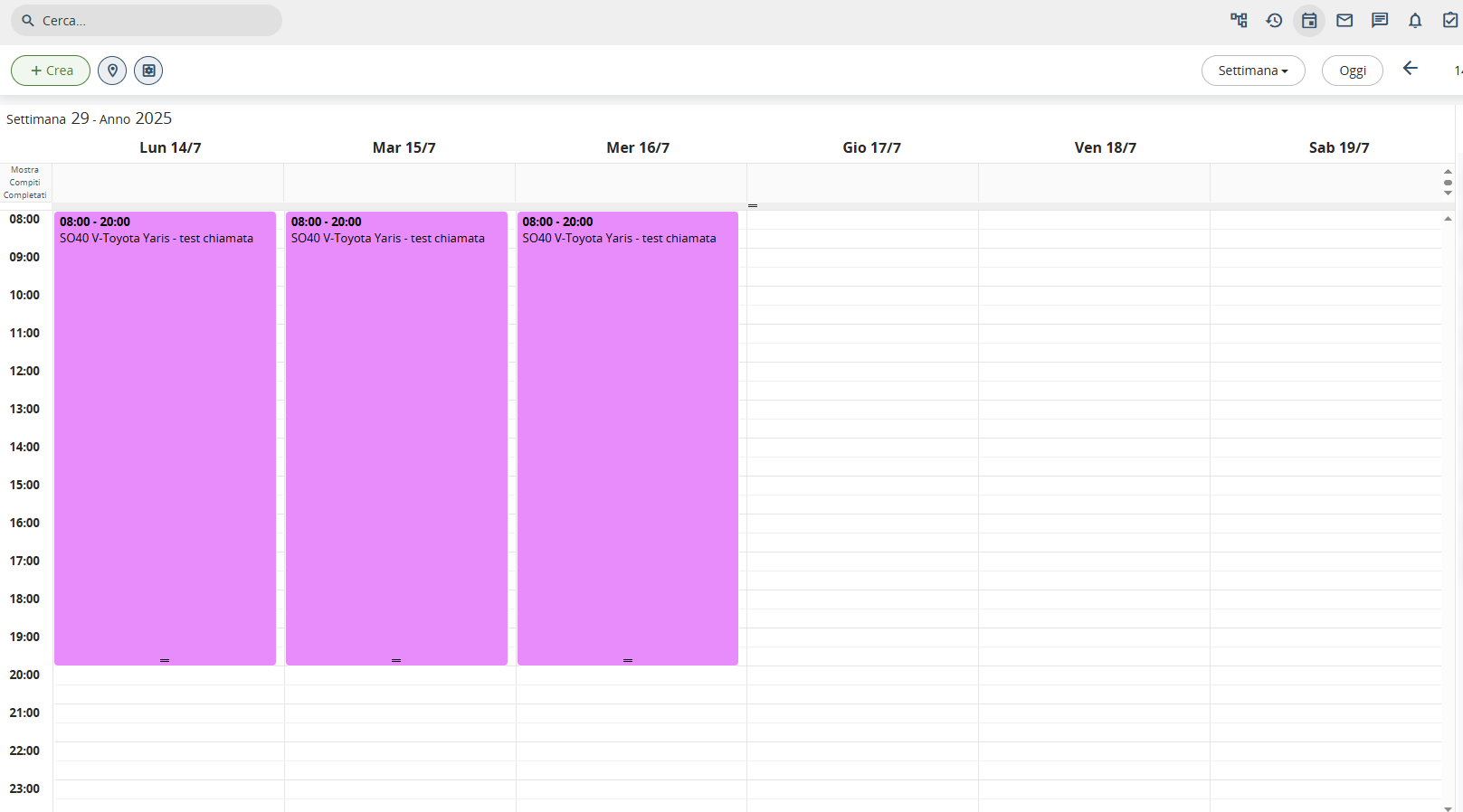Click the Cerca search field
Screen dimensions: 1463x812
154,21
